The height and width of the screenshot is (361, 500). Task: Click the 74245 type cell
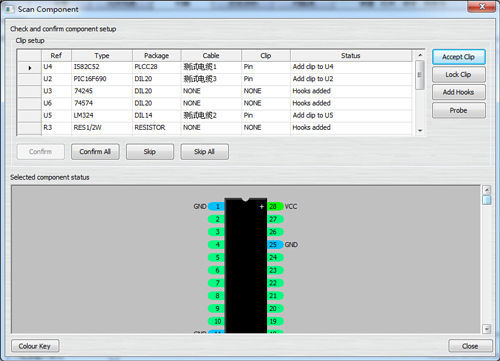(x=102, y=91)
